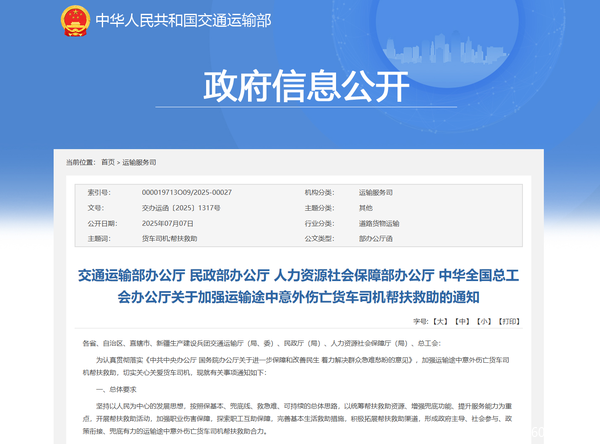Viewport: 600px width, 444px height.
Task: Open the 中华人民共和国交通运输部 site title
Action: pyautogui.click(x=183, y=21)
